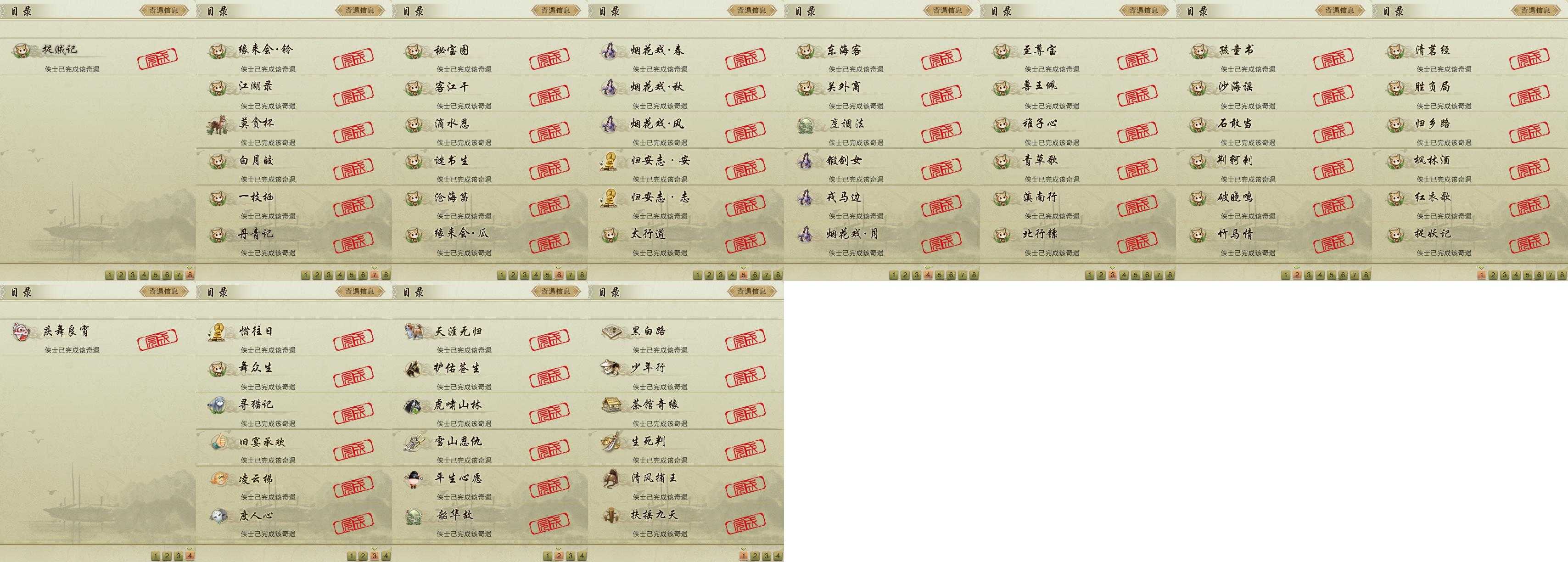
Task: Click the red mask icon beside 庆舞良宵
Action: 21,332
